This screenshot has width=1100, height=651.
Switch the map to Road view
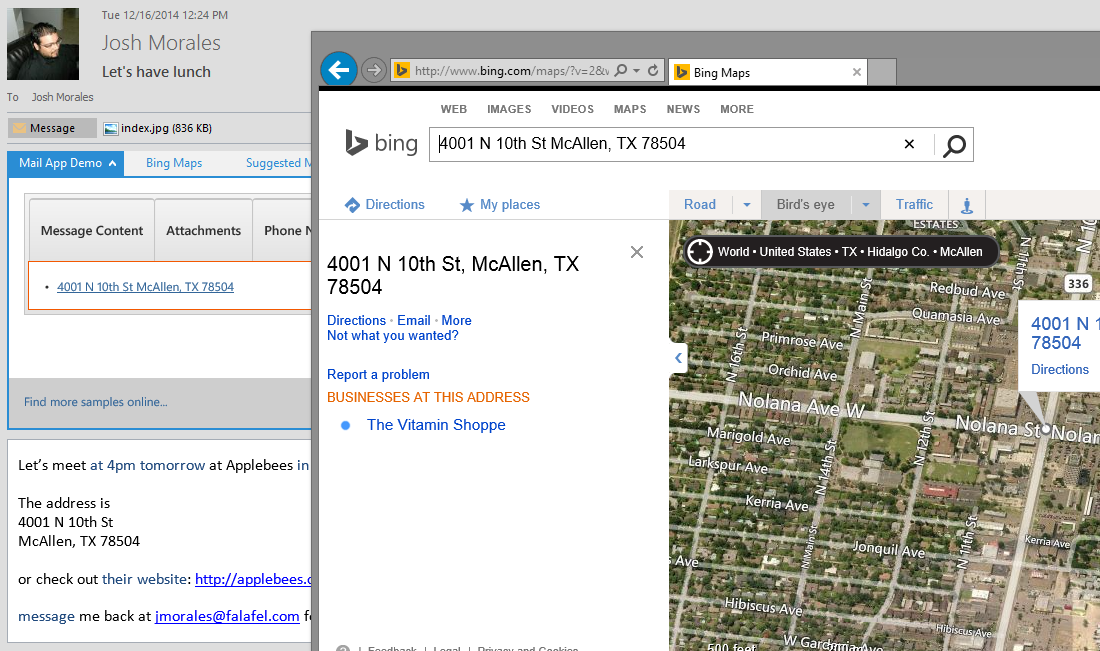pos(699,204)
